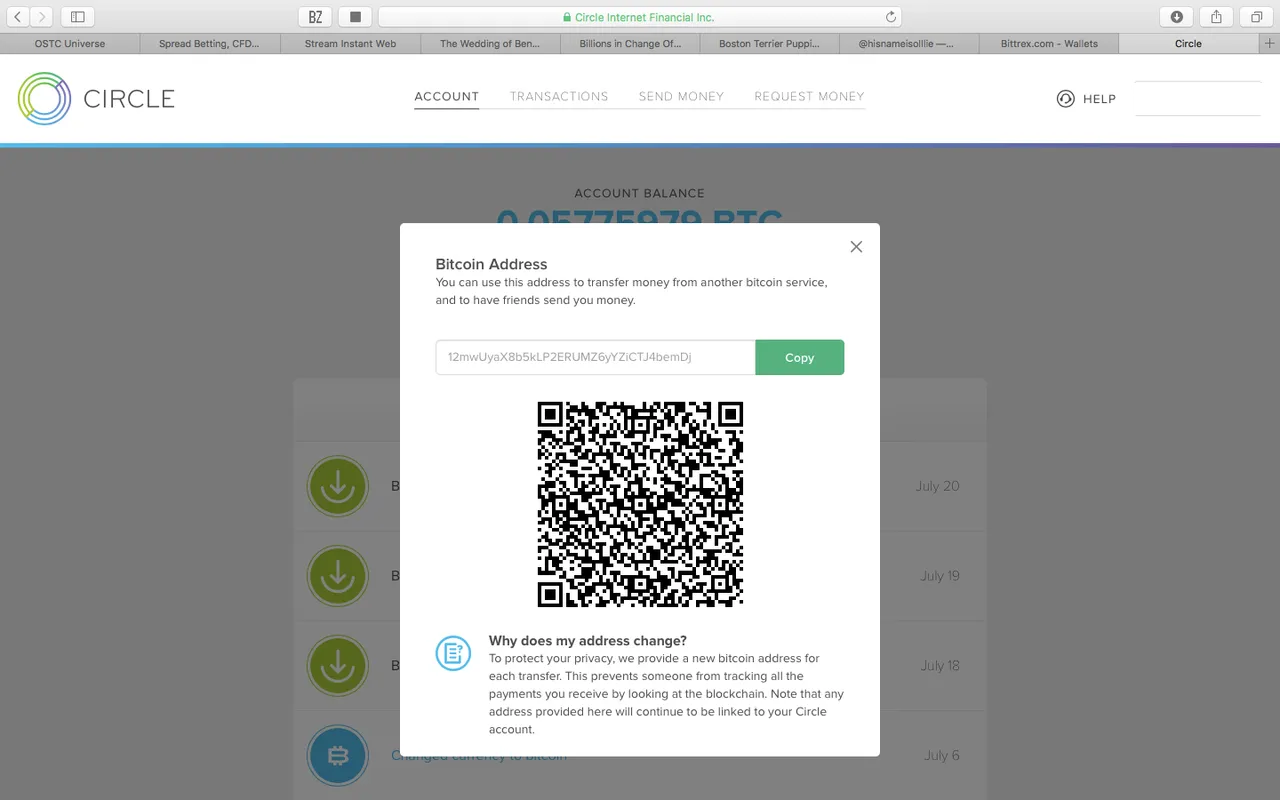Go back with Safari's back arrow

coord(18,17)
